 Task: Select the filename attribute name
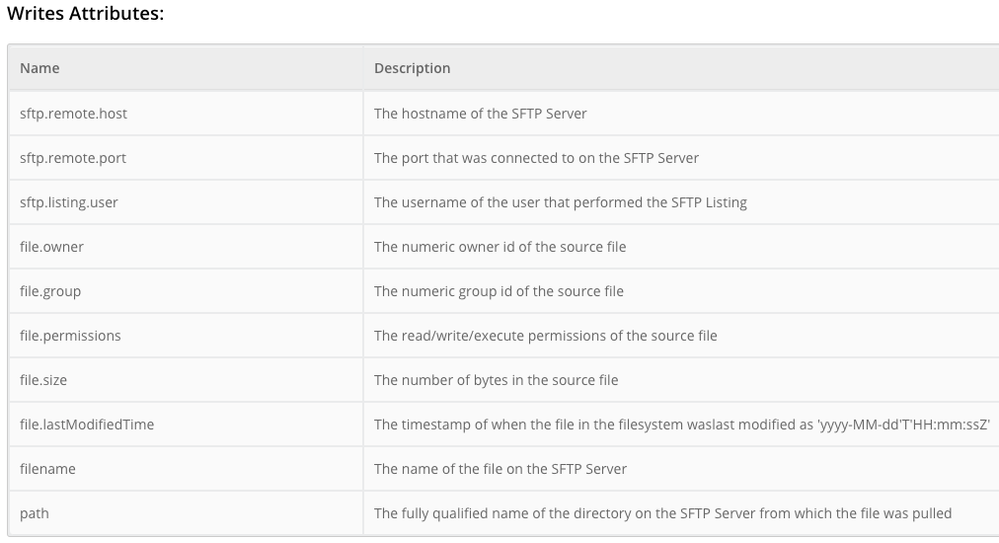(48, 468)
